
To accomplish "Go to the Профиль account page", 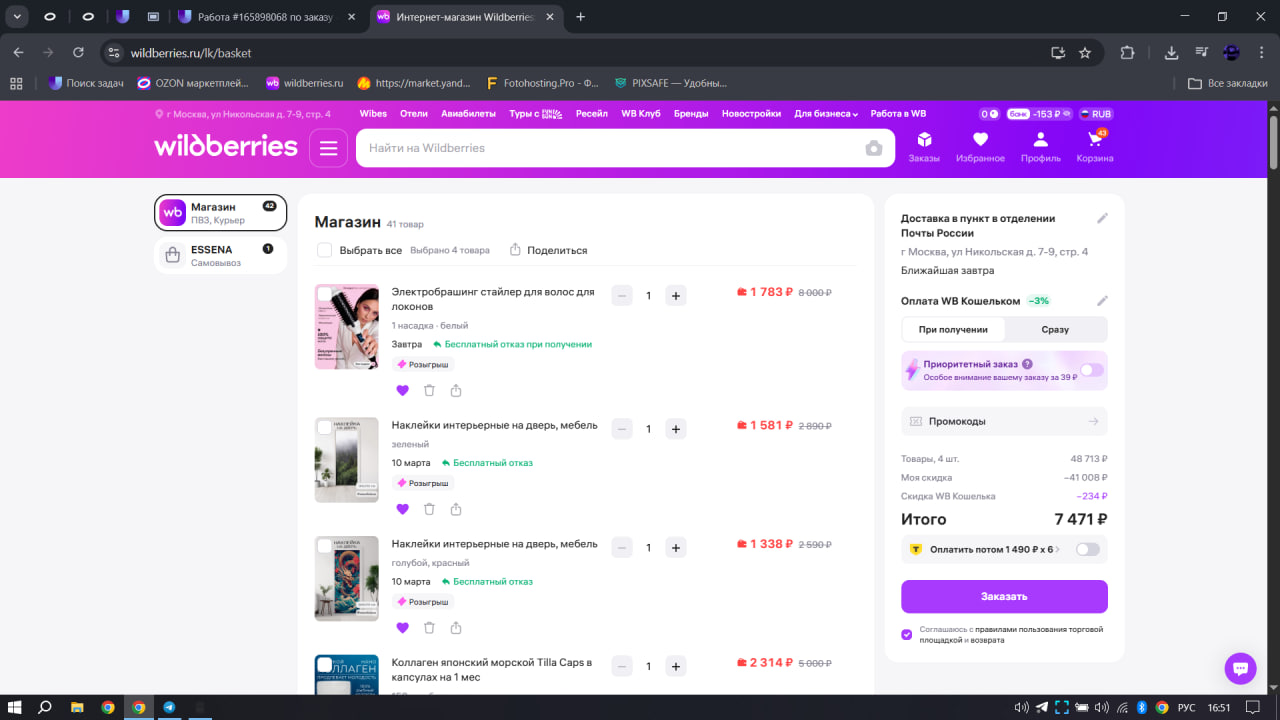I will coord(1041,146).
